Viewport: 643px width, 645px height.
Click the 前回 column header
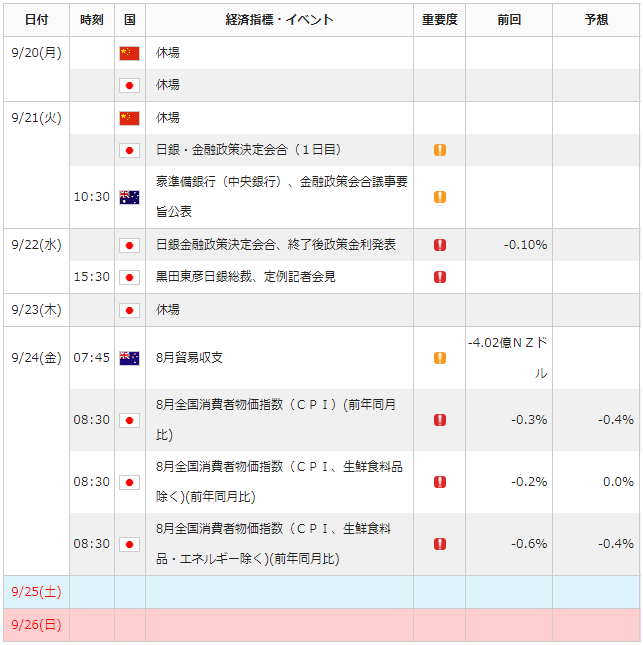(x=509, y=20)
